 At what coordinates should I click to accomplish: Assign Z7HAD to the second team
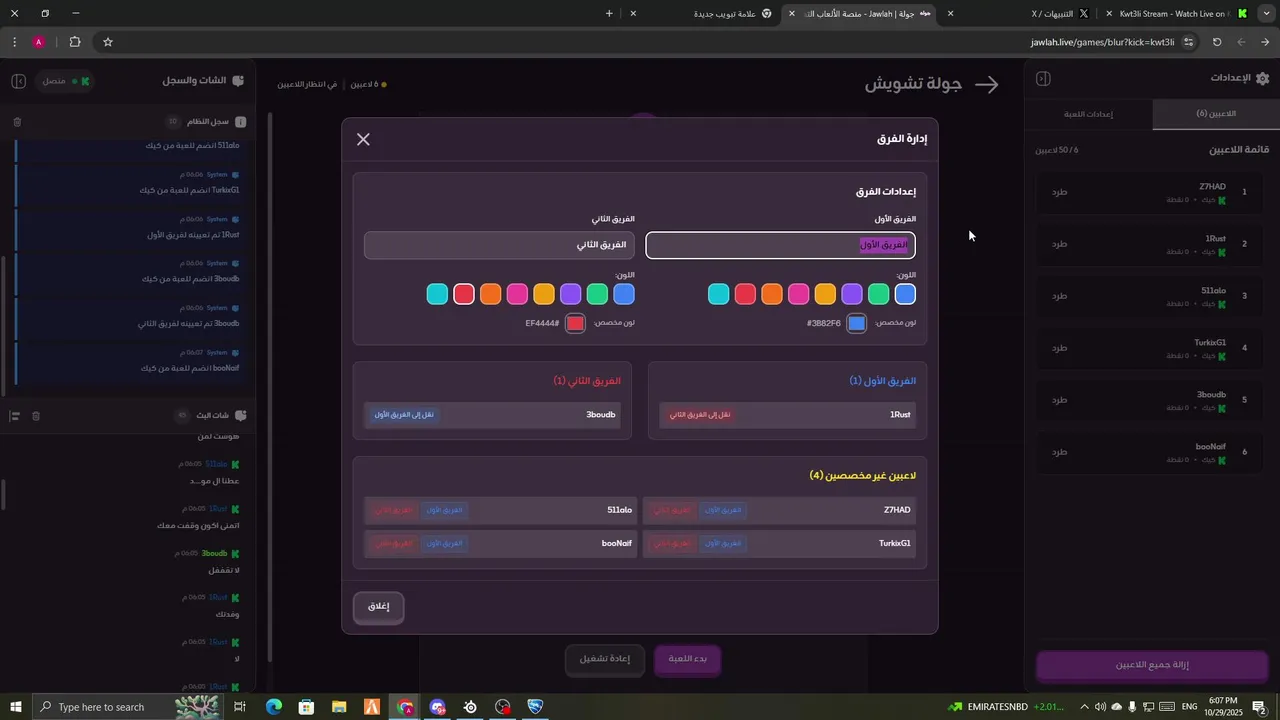(673, 510)
